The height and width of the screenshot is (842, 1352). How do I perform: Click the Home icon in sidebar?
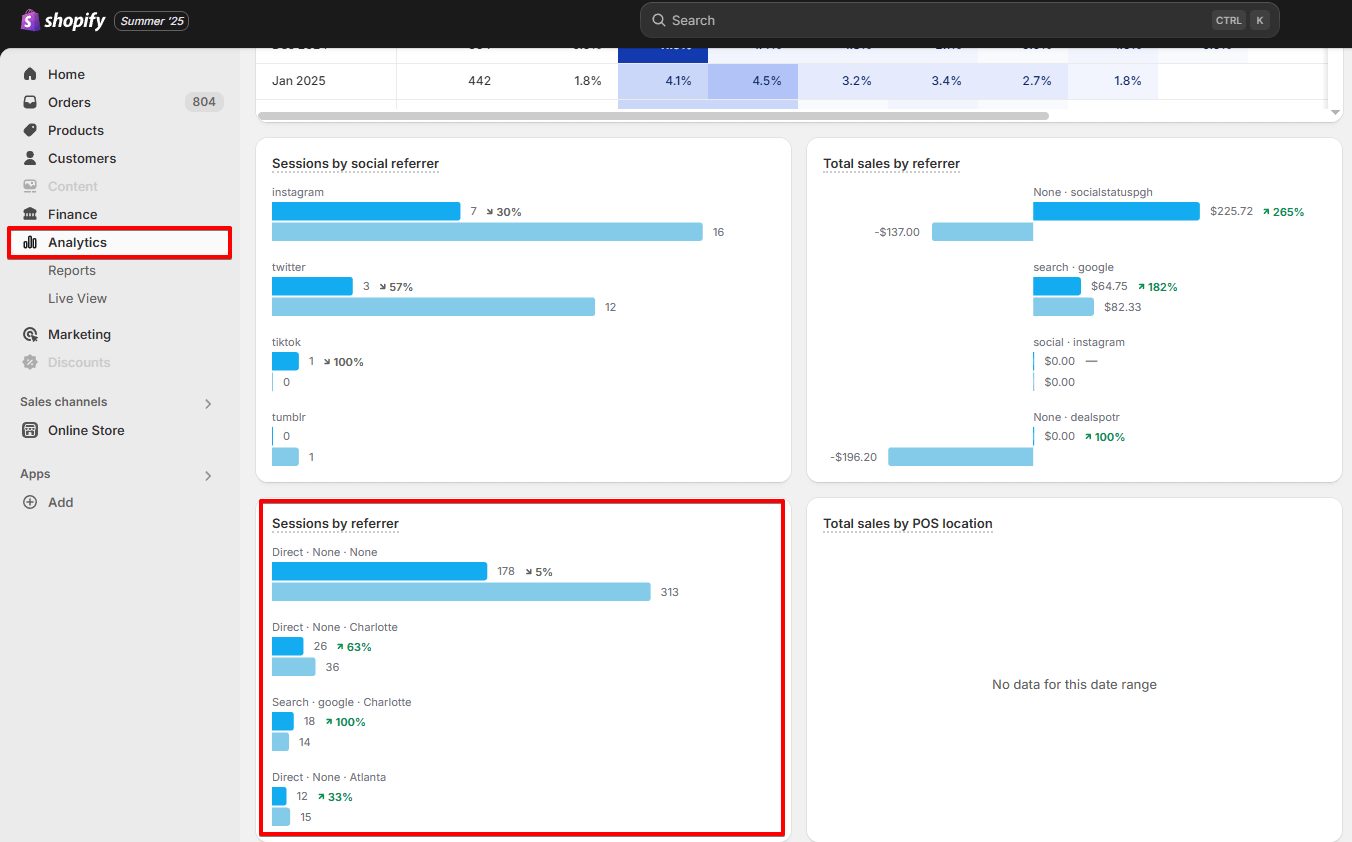click(30, 74)
